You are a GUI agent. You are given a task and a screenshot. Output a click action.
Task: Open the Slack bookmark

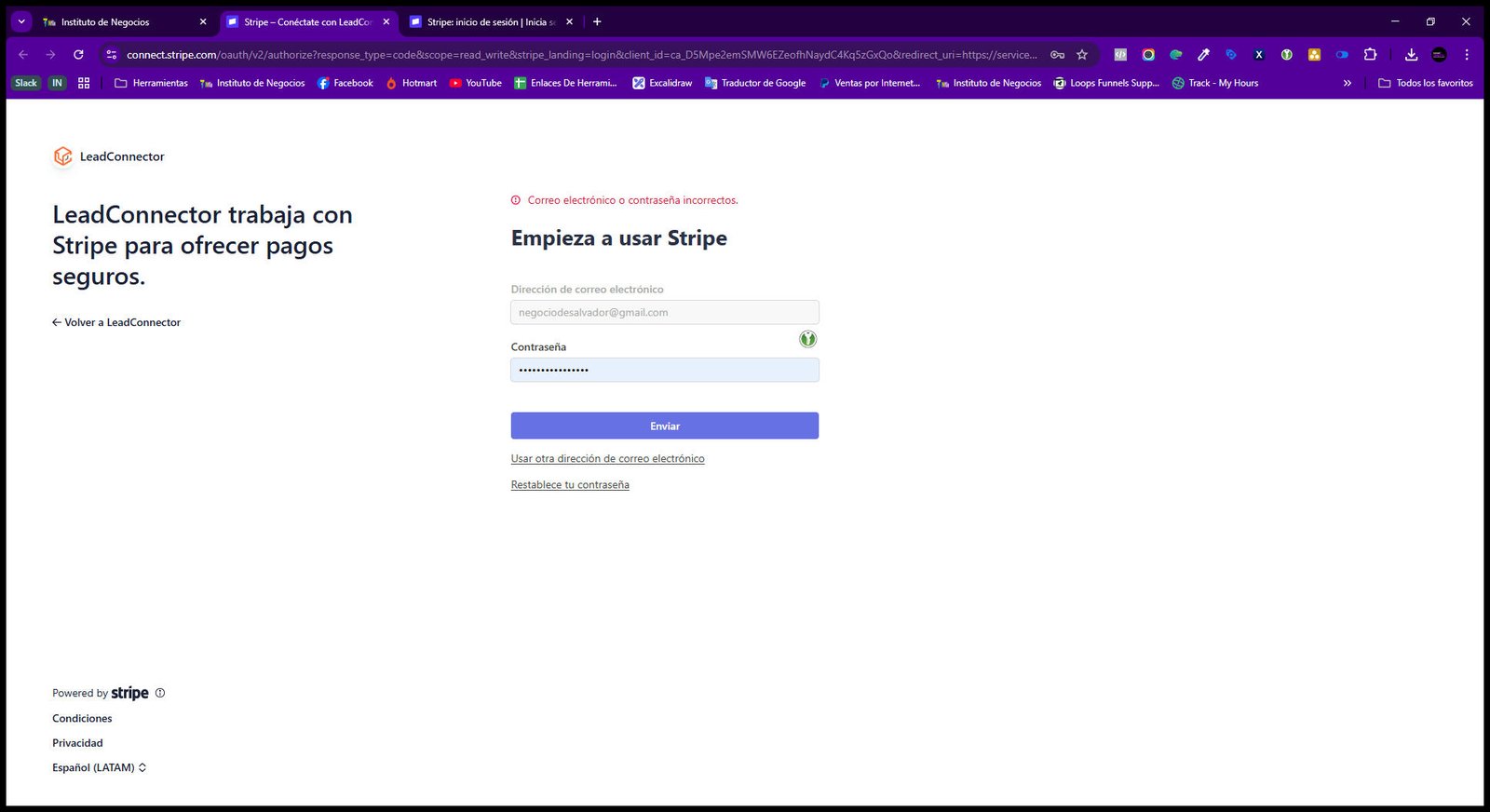[x=26, y=83]
